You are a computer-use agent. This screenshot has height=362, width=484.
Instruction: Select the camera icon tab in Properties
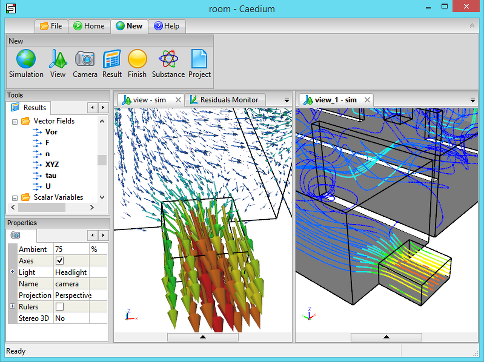tap(16, 235)
